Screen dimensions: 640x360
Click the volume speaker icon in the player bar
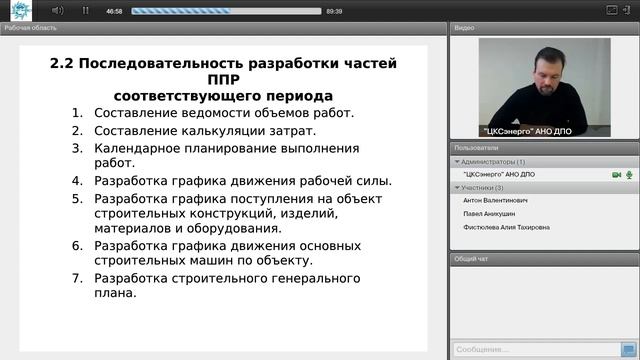pyautogui.click(x=58, y=11)
